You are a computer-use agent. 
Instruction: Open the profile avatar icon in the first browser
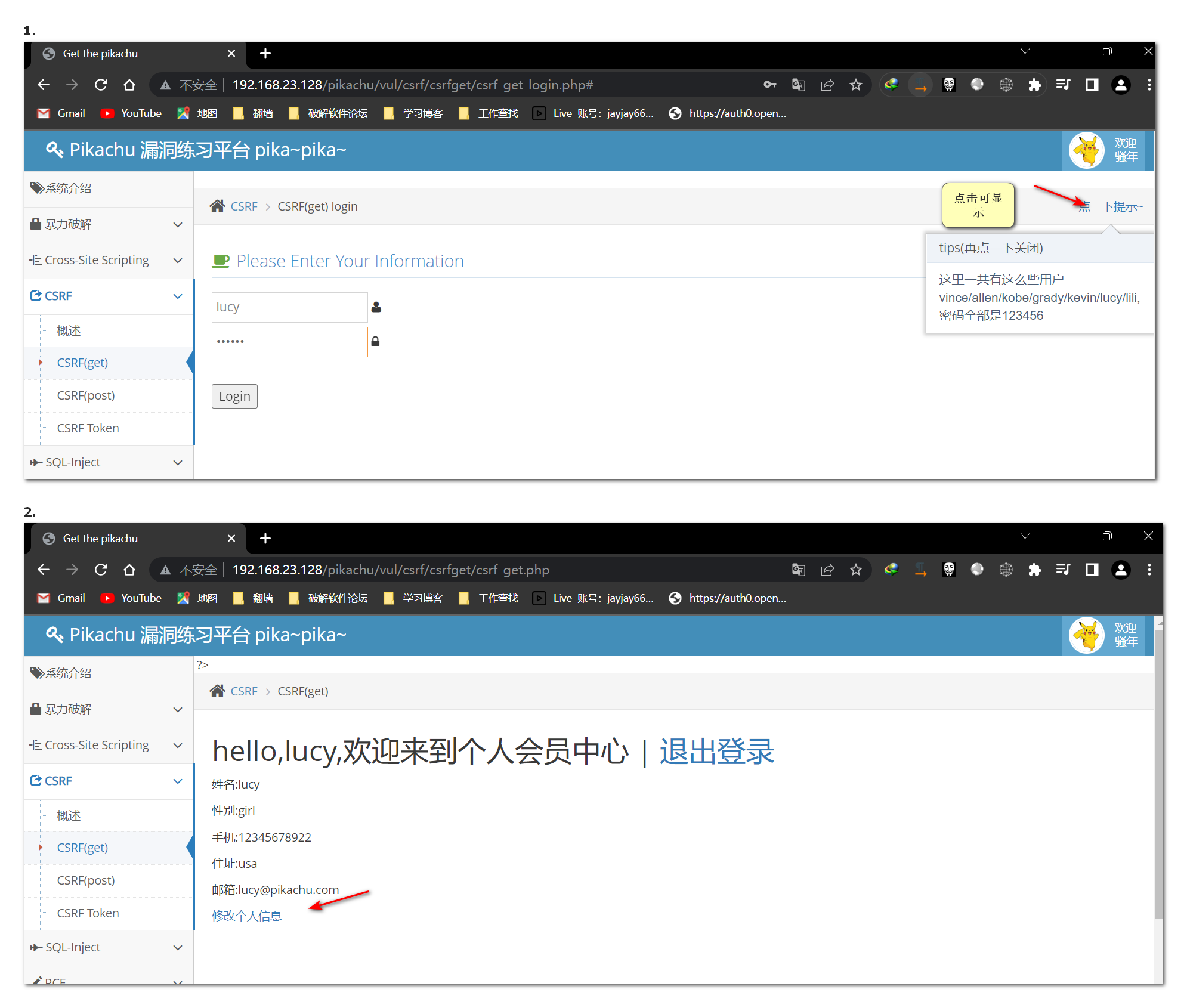[x=1121, y=85]
